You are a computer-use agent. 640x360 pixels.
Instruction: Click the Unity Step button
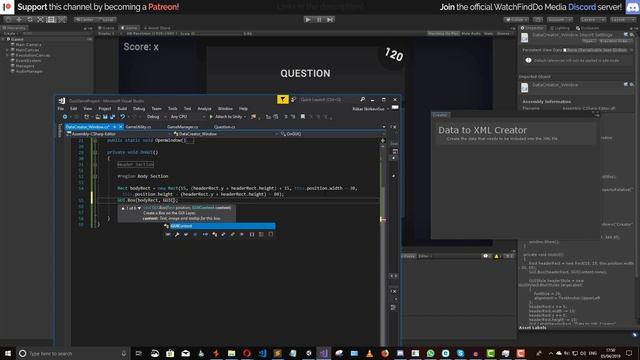(x=330, y=19)
